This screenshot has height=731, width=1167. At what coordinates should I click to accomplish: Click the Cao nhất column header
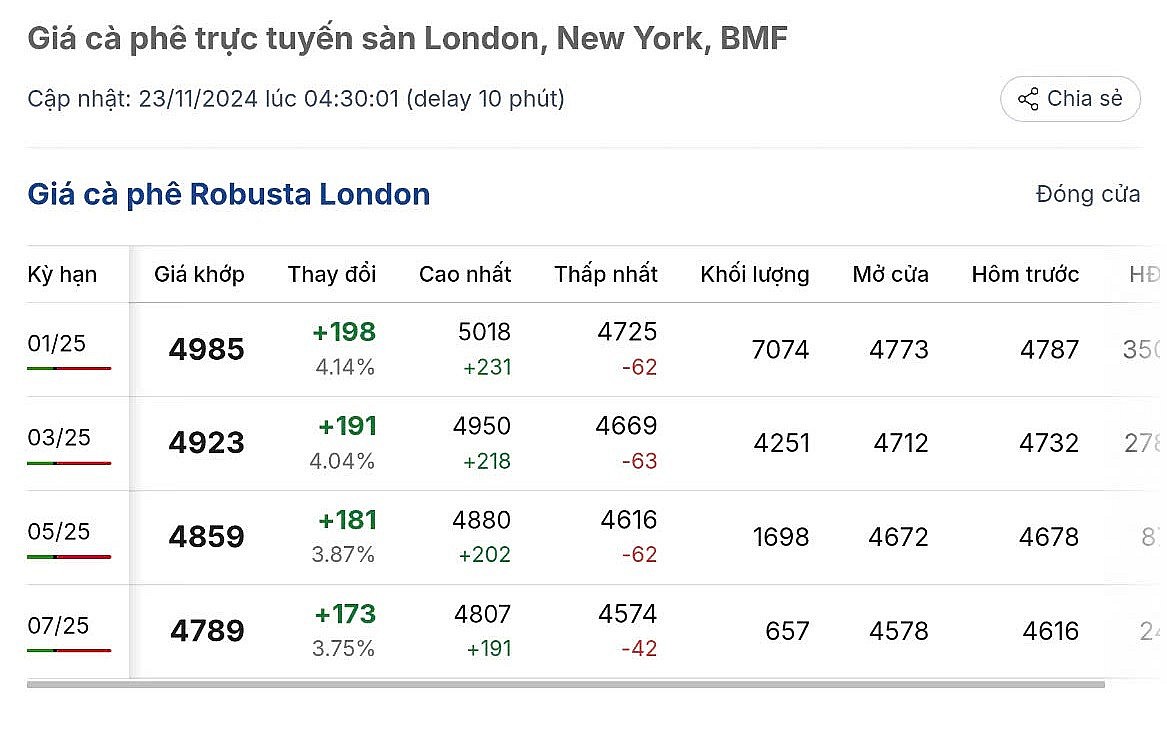[465, 274]
